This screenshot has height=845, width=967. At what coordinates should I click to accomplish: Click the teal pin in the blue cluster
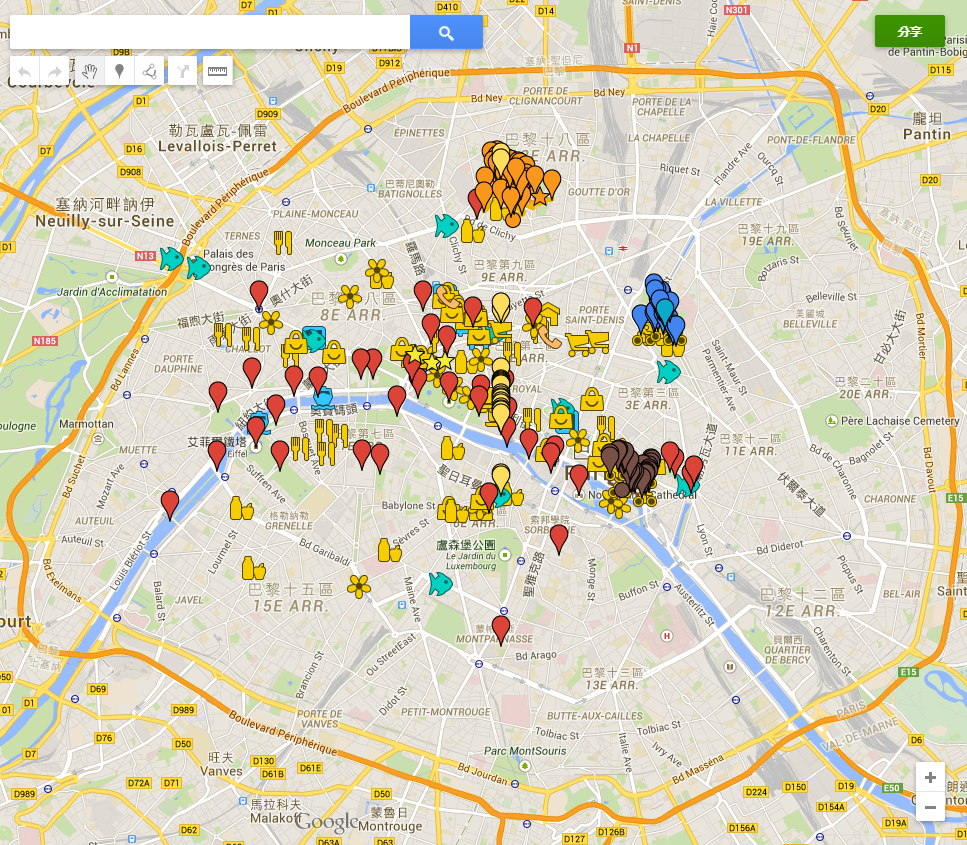pyautogui.click(x=665, y=311)
